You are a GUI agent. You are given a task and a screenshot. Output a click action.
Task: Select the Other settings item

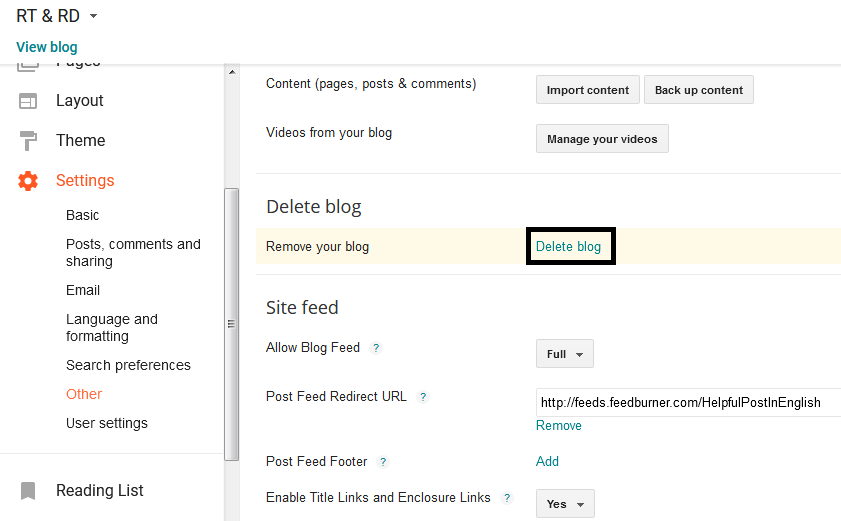(x=84, y=394)
